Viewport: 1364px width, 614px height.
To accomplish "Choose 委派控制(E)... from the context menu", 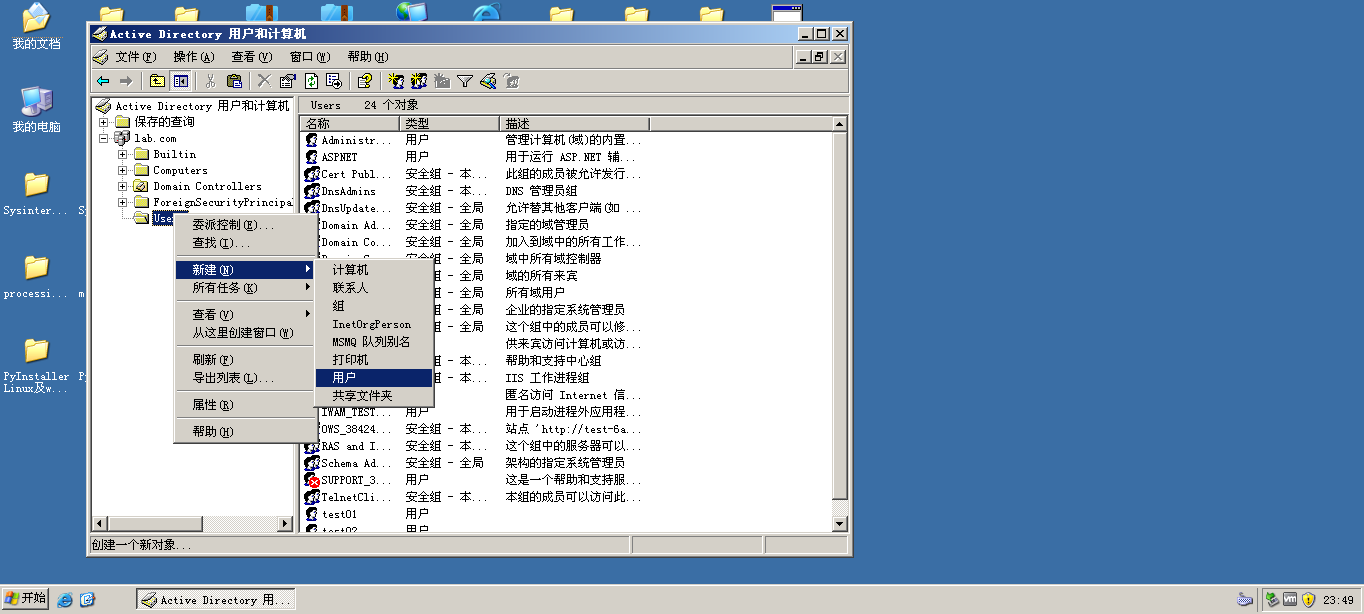I will (x=245, y=225).
